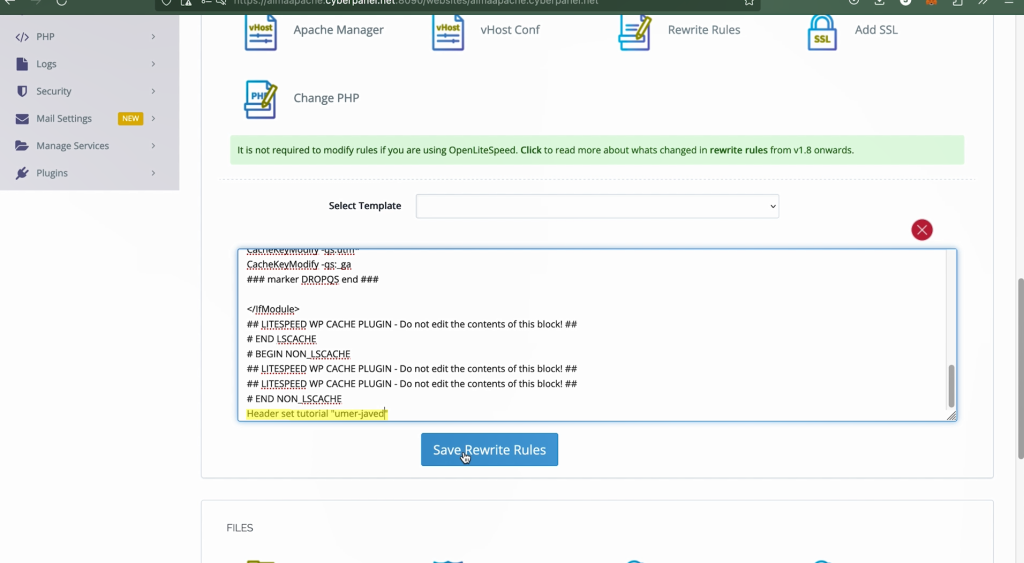Click the rewrite rules textarea scrollbar thumb
Screen dimensions: 1024x563
(x=951, y=386)
